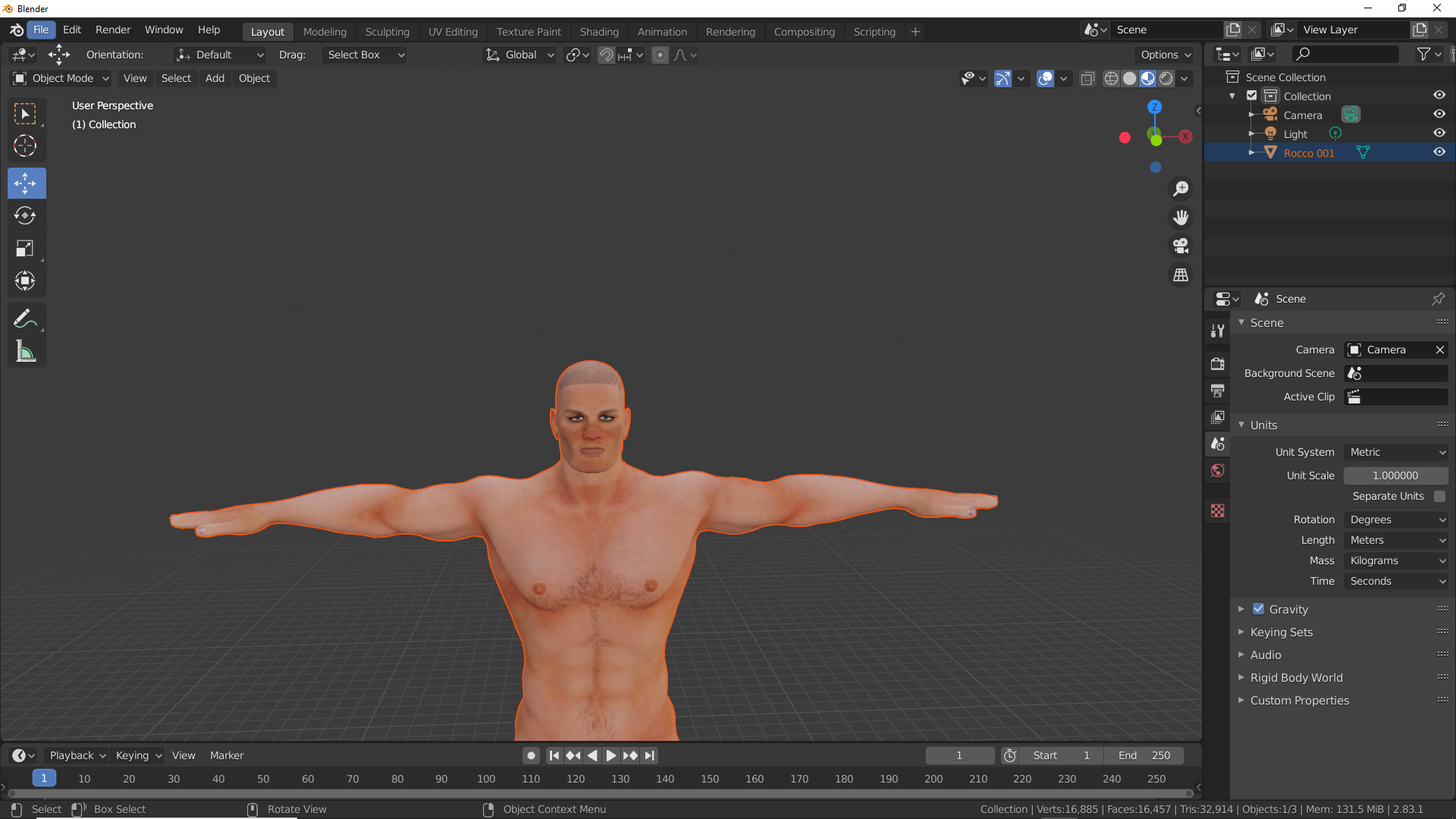Click the Zoom view magnifier icon
This screenshot has width=1456, height=819.
1181,188
